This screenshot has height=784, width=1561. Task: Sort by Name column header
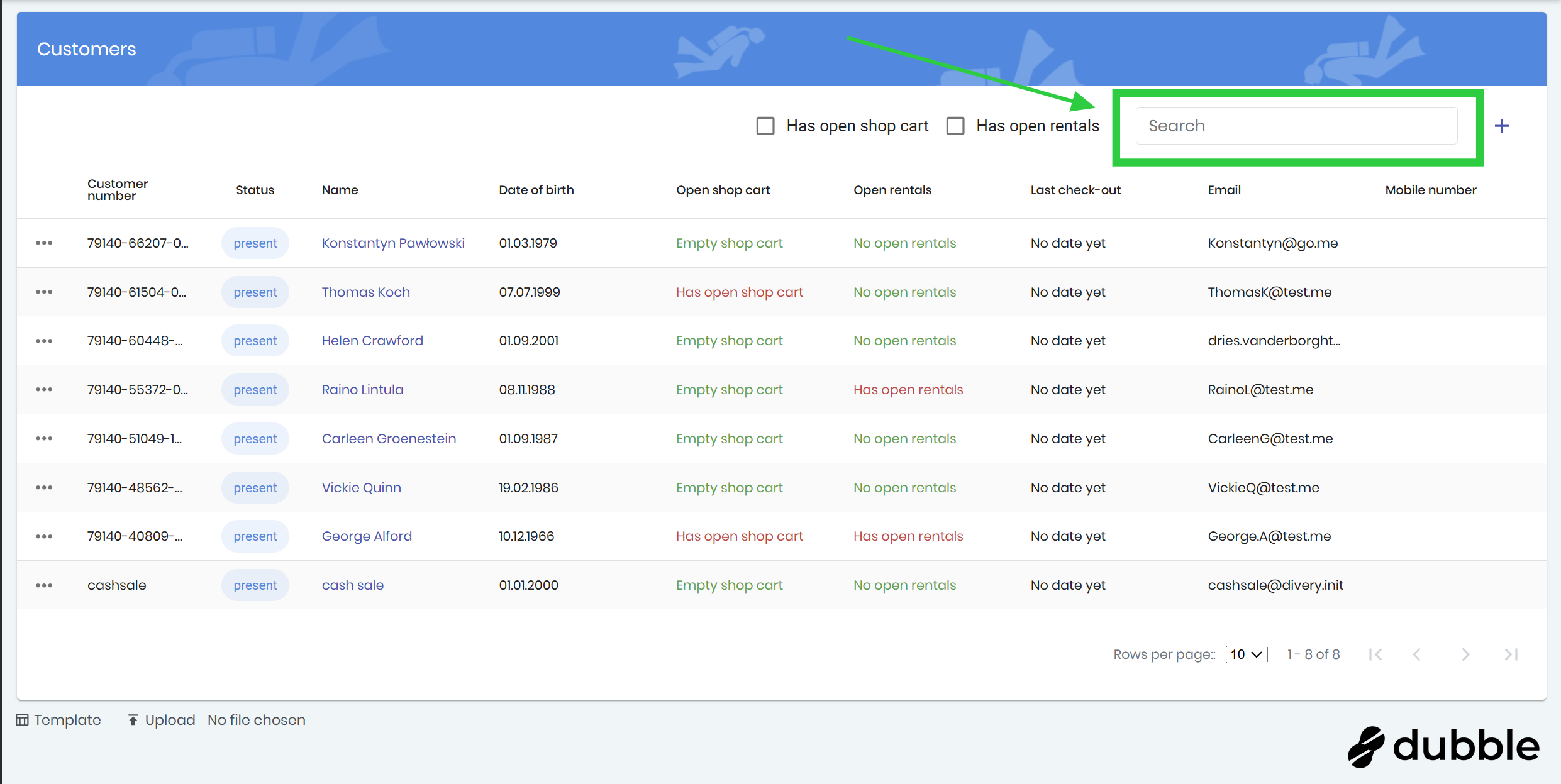click(x=340, y=190)
